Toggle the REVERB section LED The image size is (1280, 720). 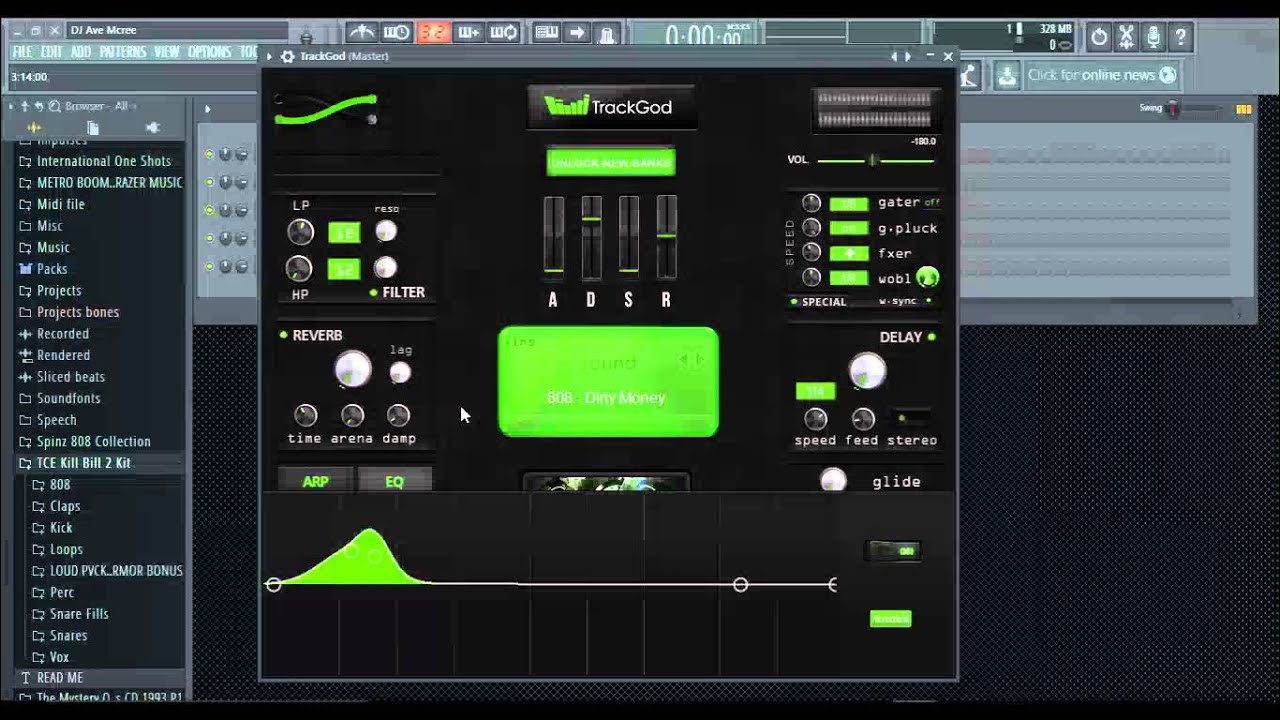coord(283,335)
